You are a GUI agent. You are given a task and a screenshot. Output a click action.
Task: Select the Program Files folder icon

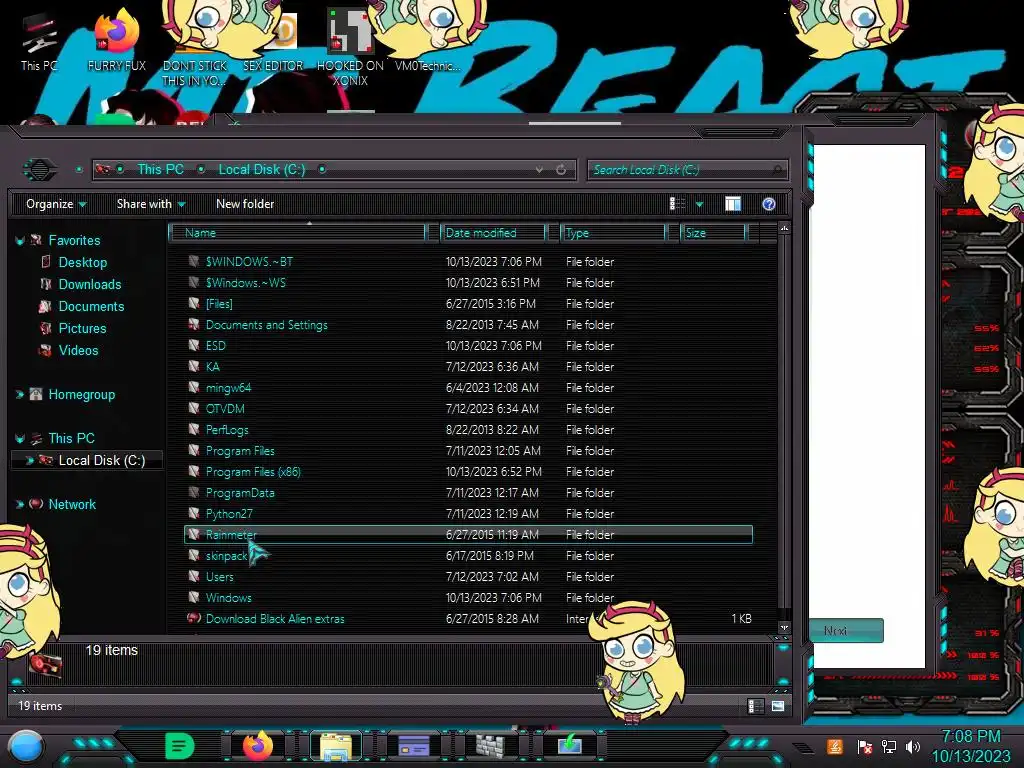194,451
